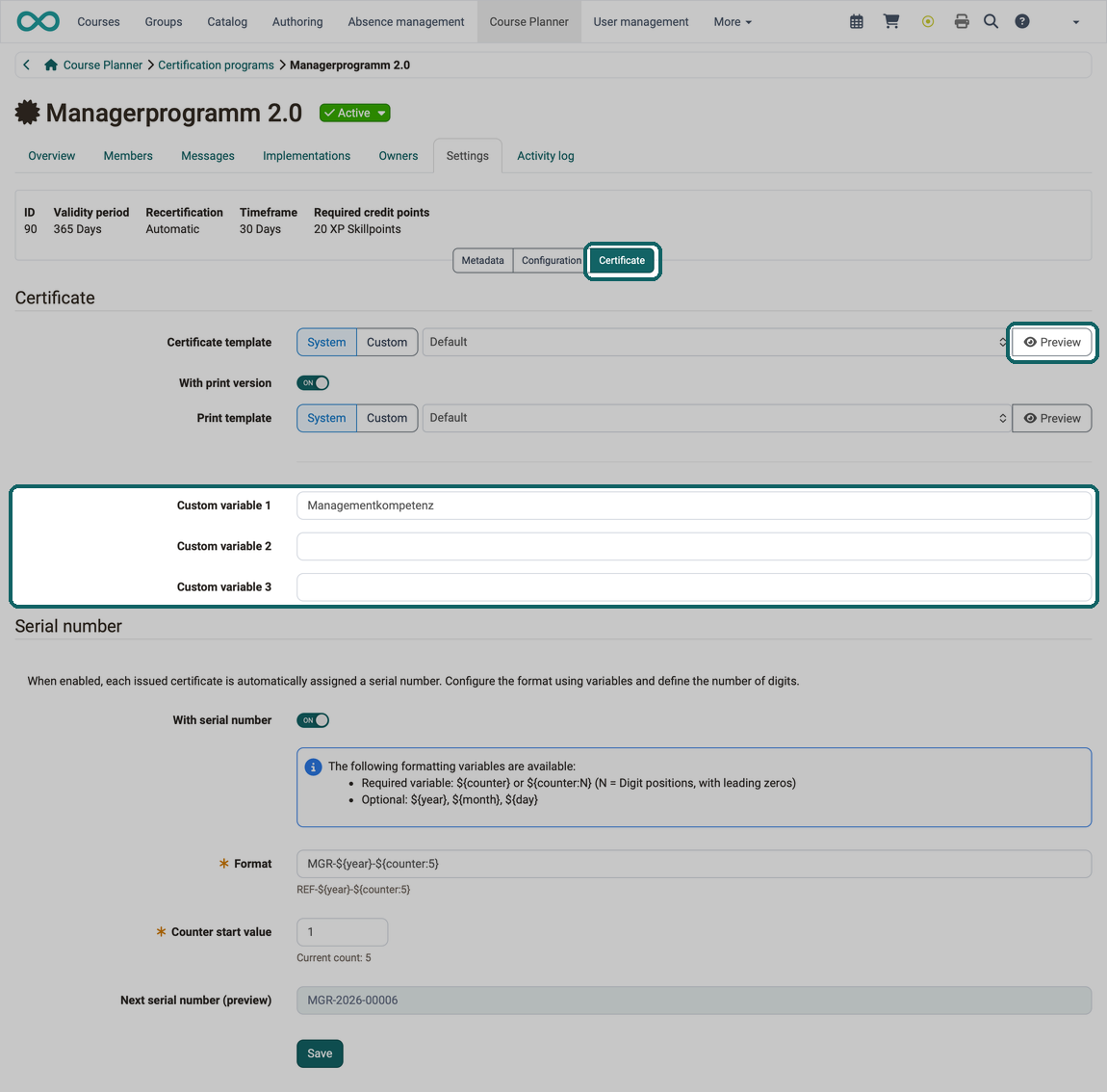1107x1092 pixels.
Task: Open help with the question mark icon
Action: 1022,22
